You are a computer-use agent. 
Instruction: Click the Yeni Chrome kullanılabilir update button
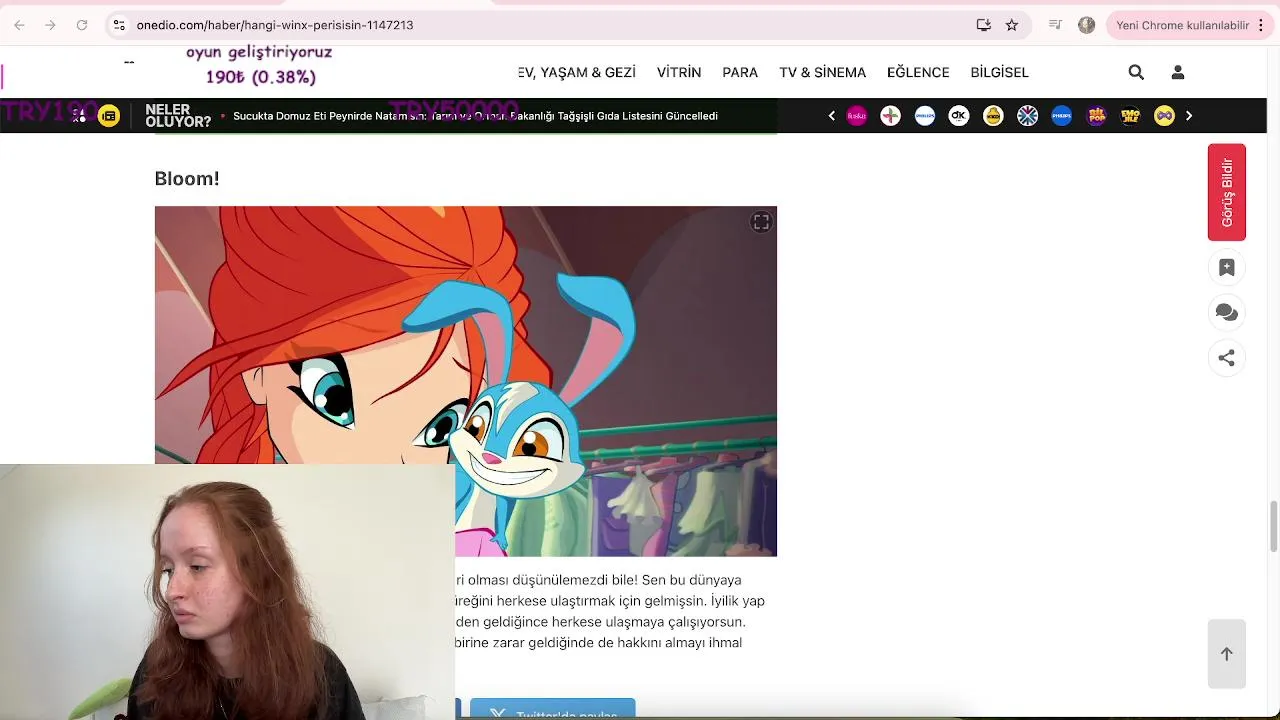(x=1183, y=25)
